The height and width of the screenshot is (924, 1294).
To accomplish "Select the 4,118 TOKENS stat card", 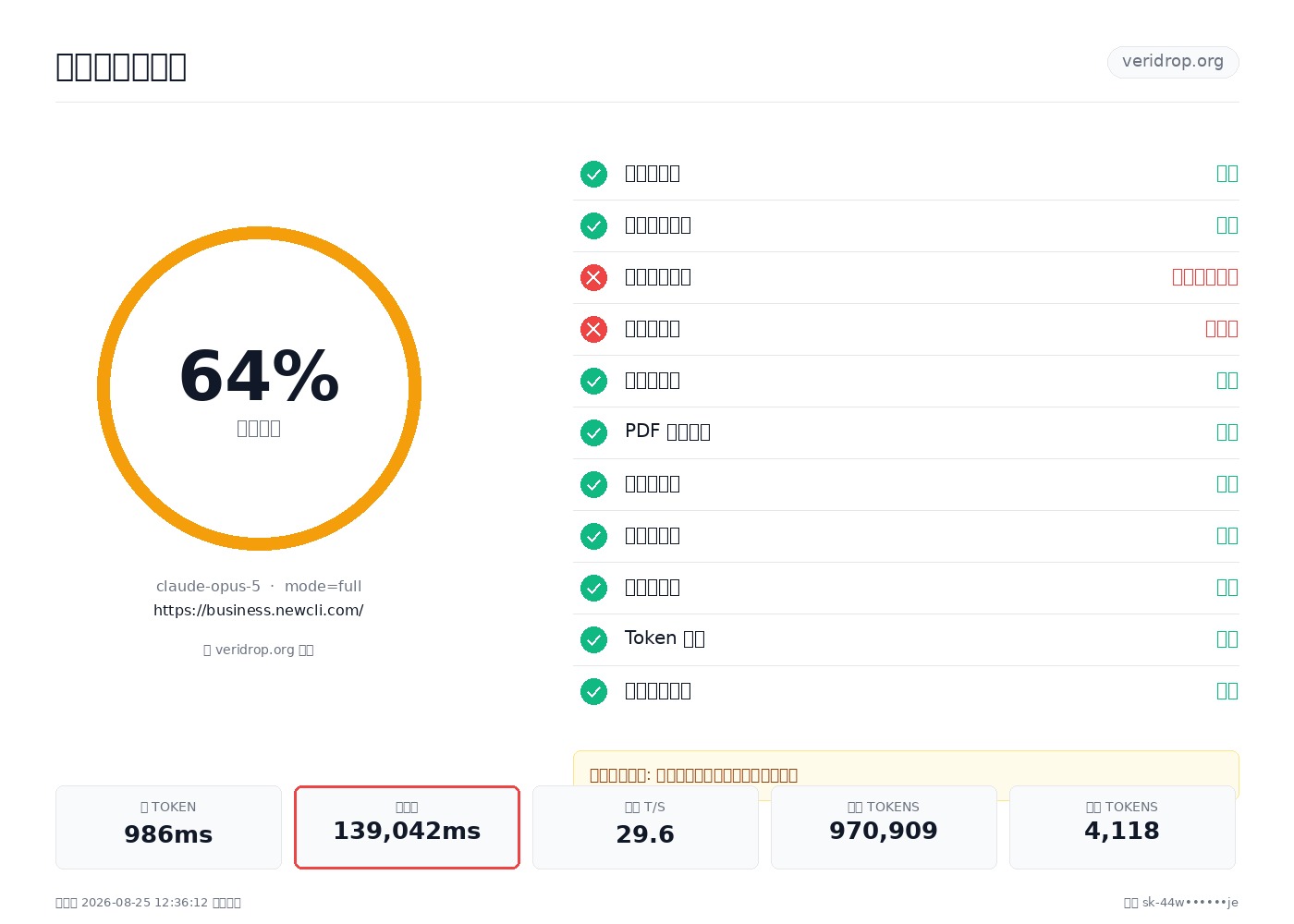I will [1122, 827].
